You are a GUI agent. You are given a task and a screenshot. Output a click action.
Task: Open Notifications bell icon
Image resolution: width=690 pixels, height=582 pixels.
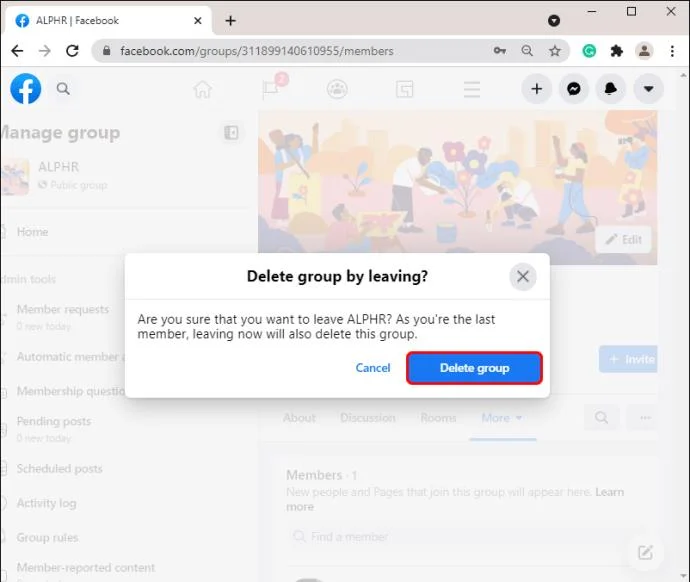point(611,89)
